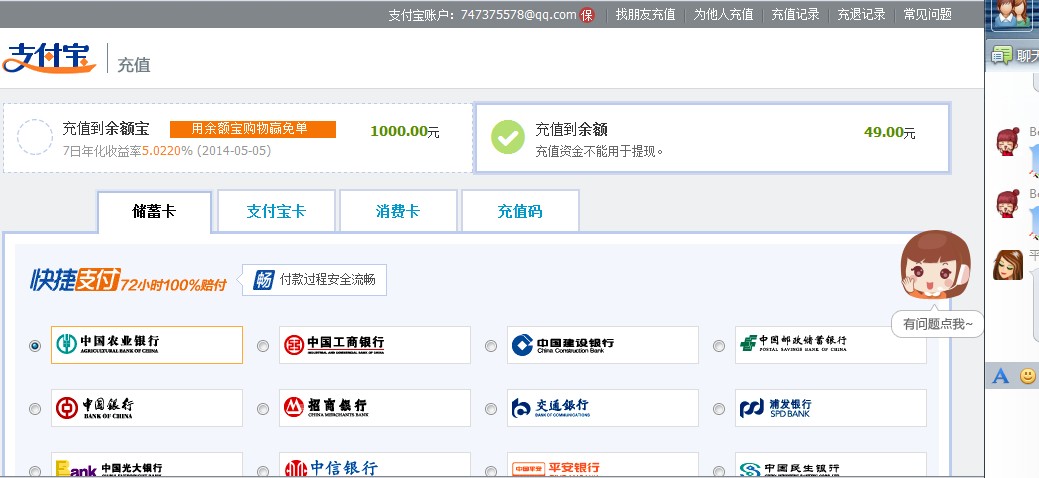Select the 中国邮政储蓄银行 radio button

pyautogui.click(x=719, y=345)
